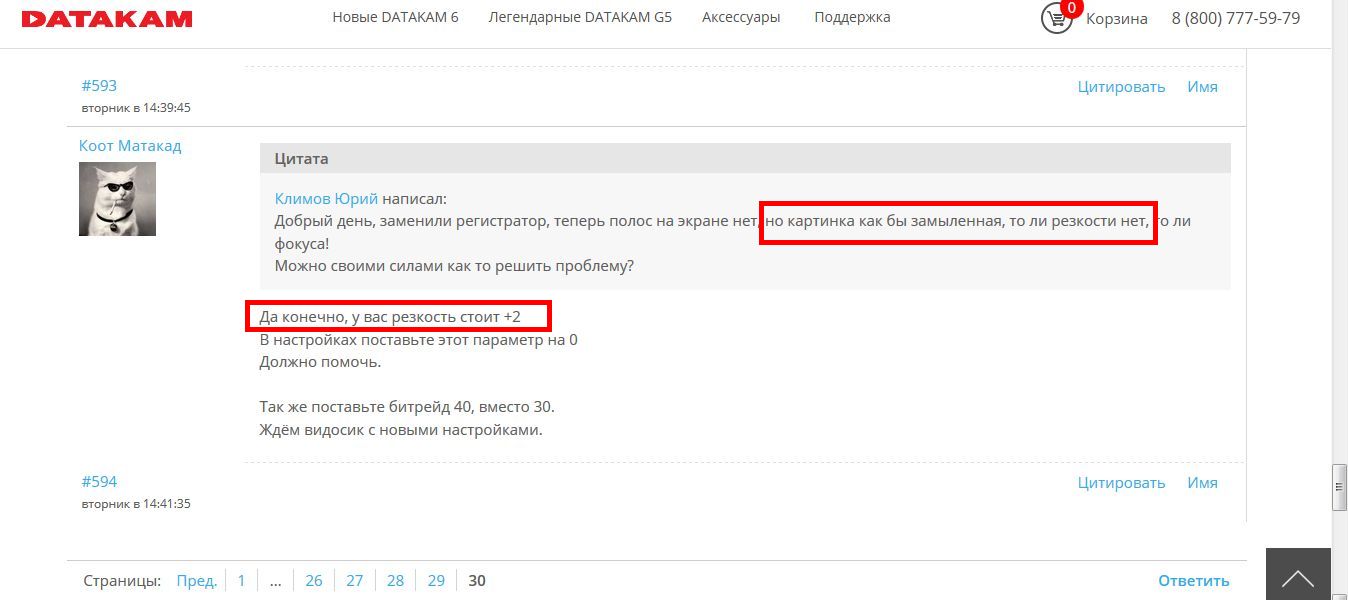1348x600 pixels.
Task: Click the Корзина cart link
Action: click(x=1116, y=18)
